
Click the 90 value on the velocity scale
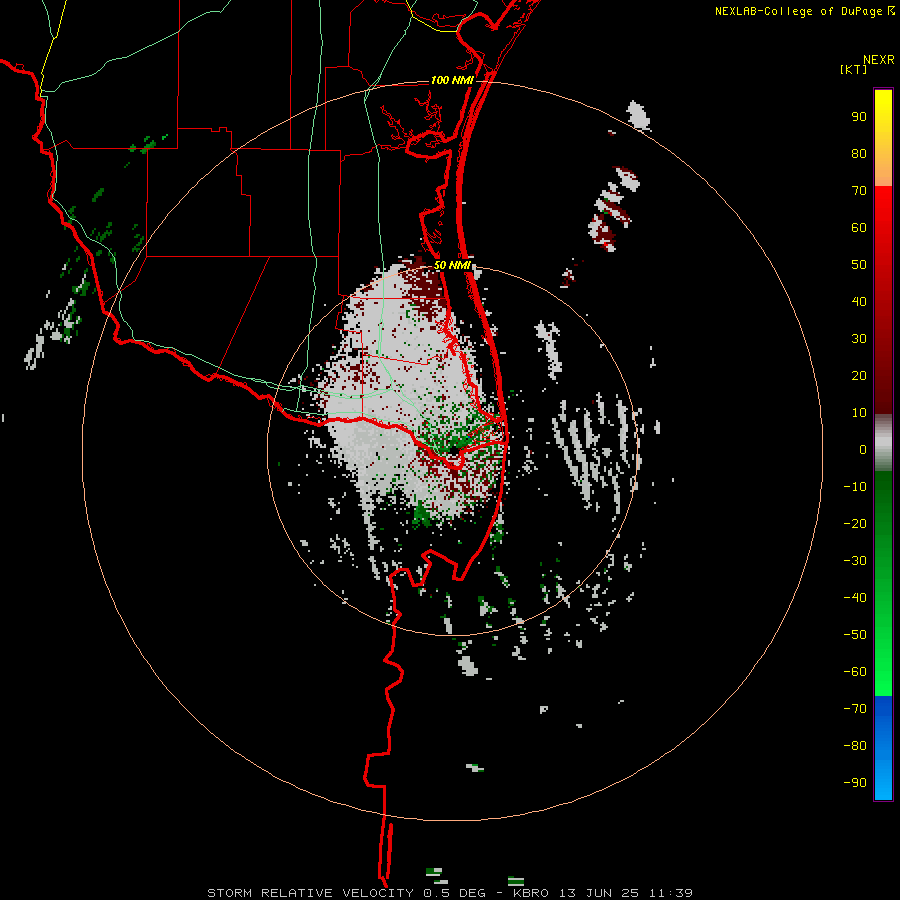click(859, 117)
